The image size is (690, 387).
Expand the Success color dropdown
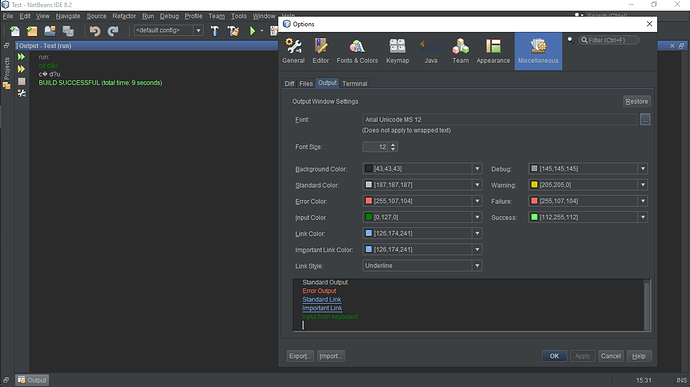(x=643, y=217)
